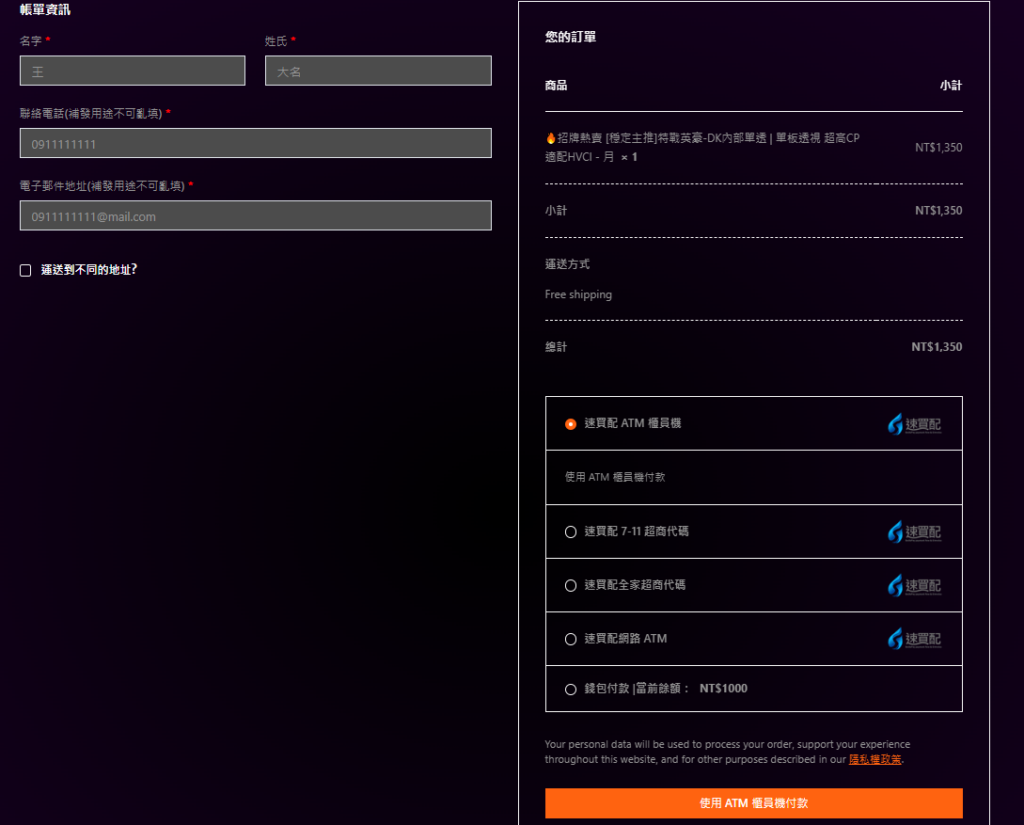The height and width of the screenshot is (825, 1024).
Task: Click the fire icon before the product name
Action: point(551,138)
